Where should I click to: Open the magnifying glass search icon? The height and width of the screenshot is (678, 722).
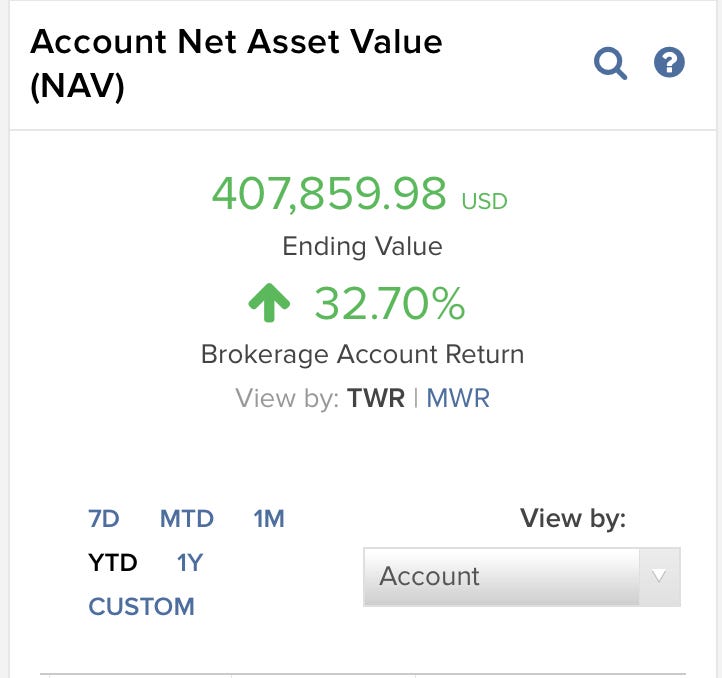(610, 63)
